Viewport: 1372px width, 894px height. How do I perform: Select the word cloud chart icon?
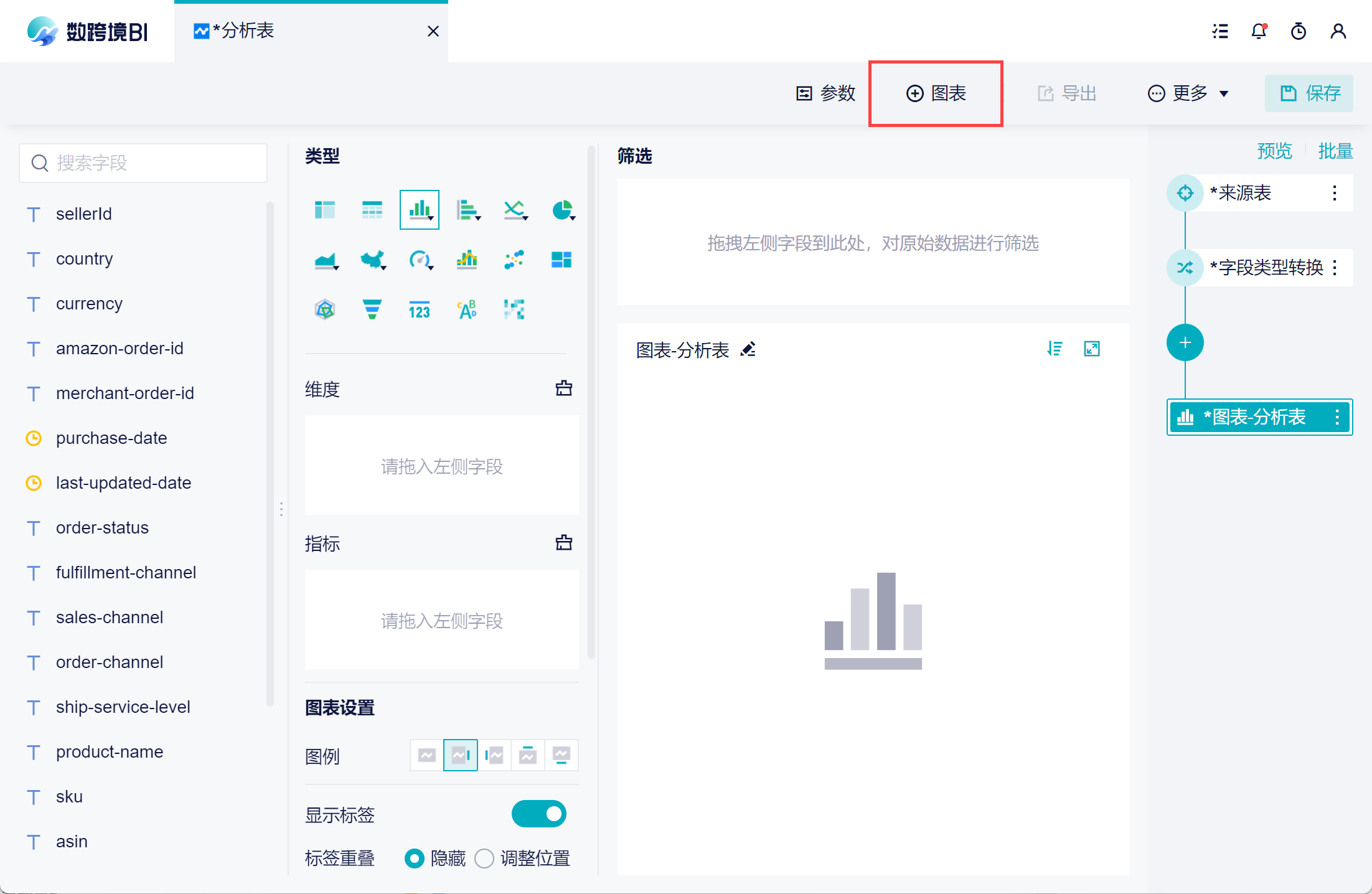pos(467,309)
